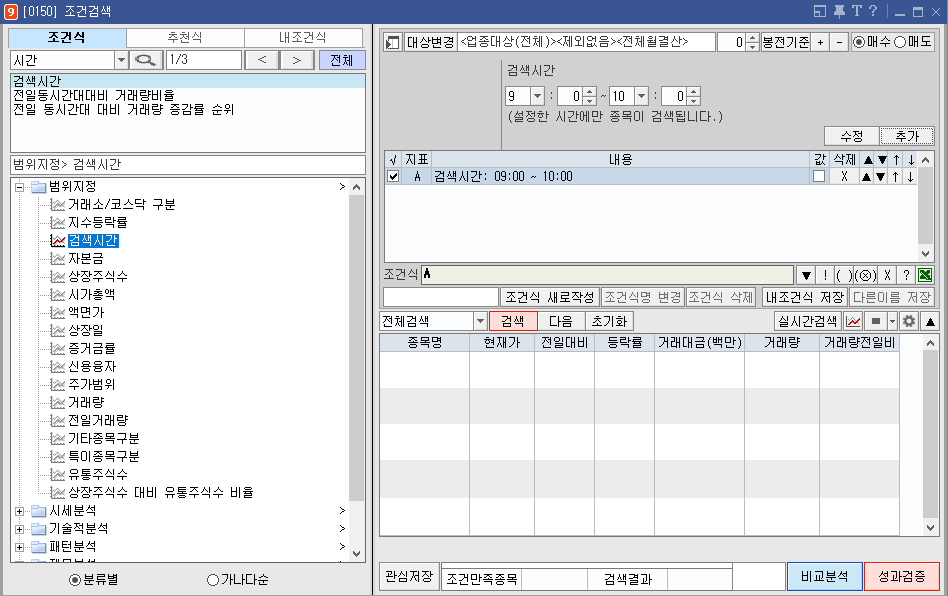Open the start hour dropdown showing 9
This screenshot has width=948, height=596.
[535, 95]
